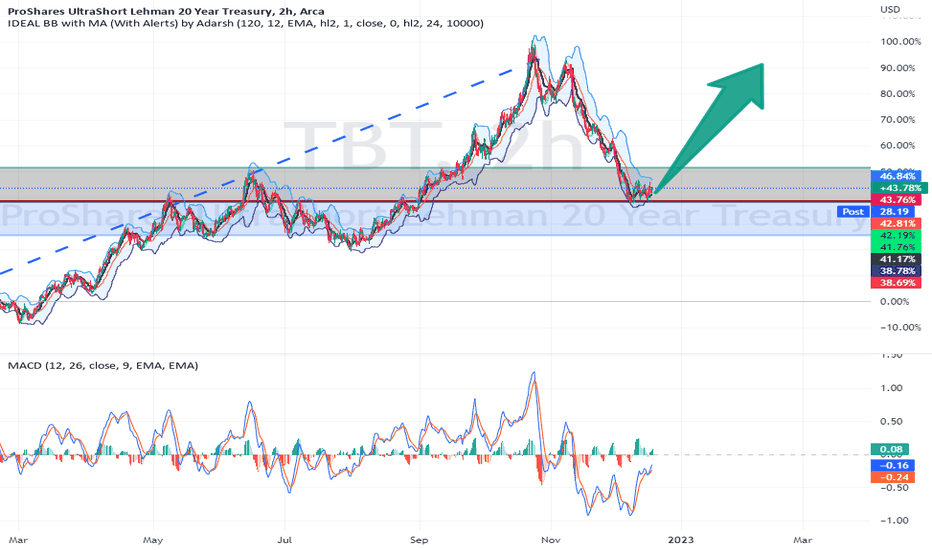Click the 41.76% green price label
The height and width of the screenshot is (550, 932).
[897, 247]
